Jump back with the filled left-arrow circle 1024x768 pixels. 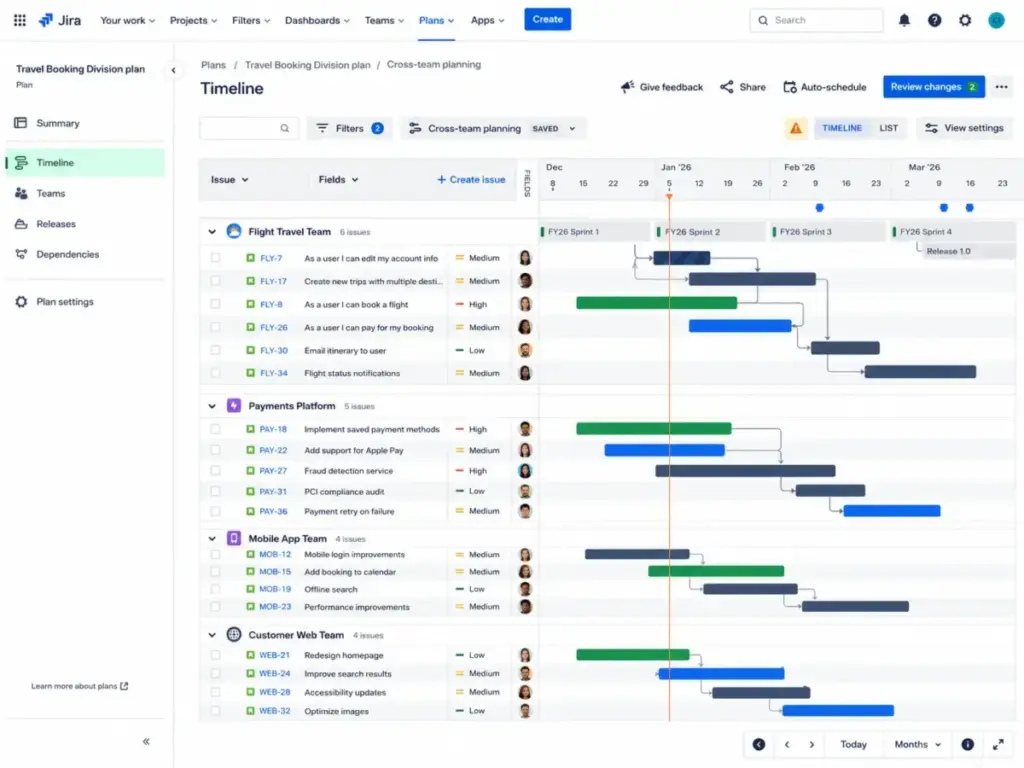click(x=758, y=744)
